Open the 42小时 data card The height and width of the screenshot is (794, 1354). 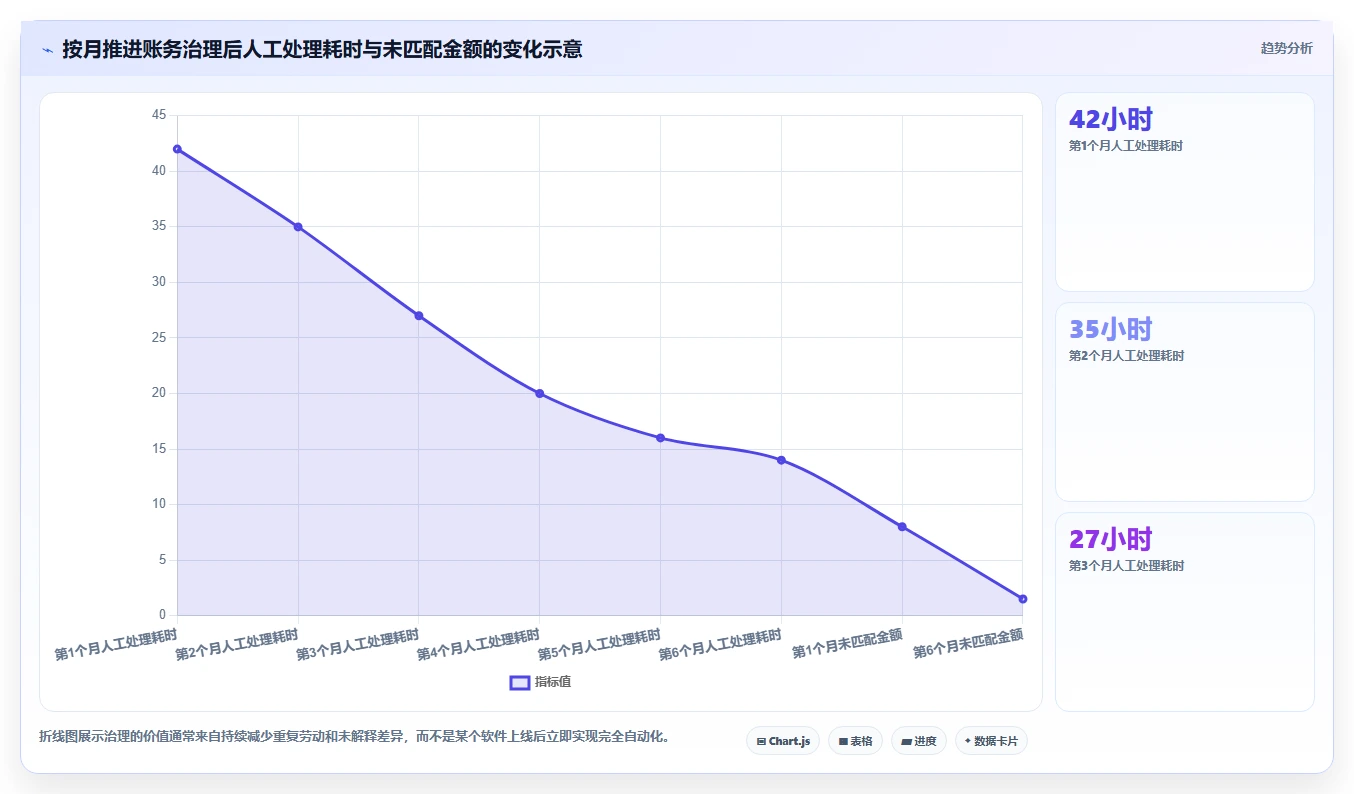1185,192
